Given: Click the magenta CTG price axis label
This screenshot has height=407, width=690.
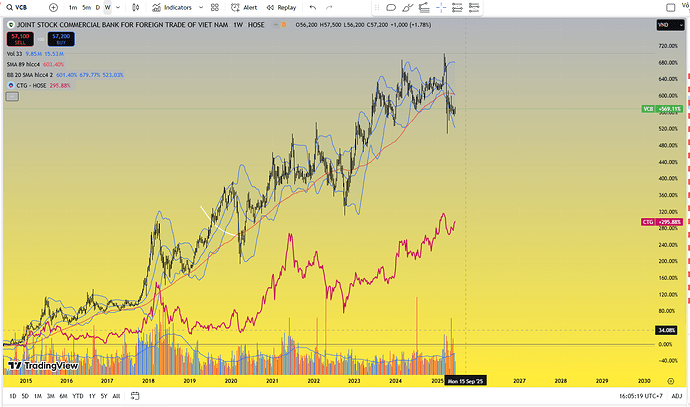Looking at the screenshot, I should 662,222.
